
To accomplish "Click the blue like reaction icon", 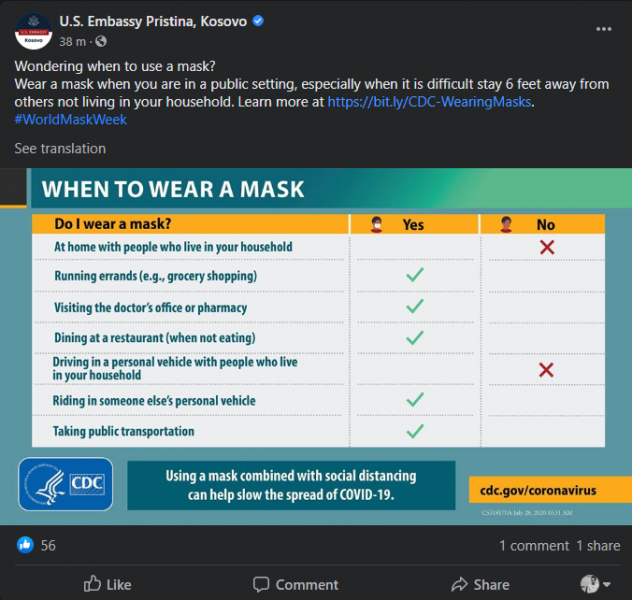I will coord(25,545).
